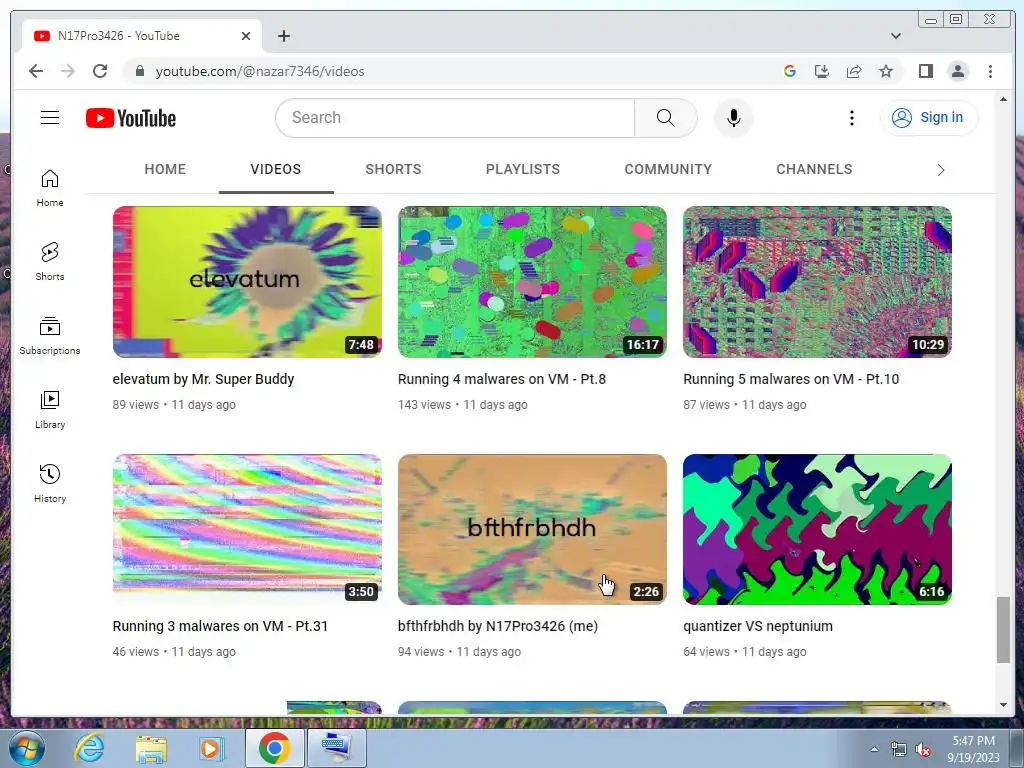
Task: Open Library in the sidebar
Action: coord(50,409)
